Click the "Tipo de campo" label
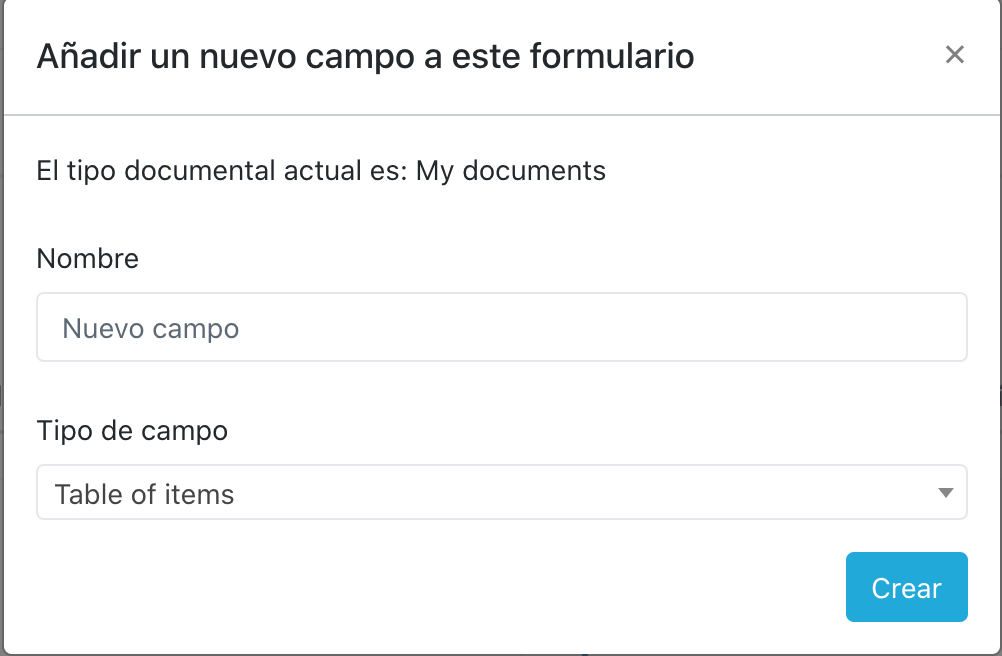The image size is (1002, 656). click(x=132, y=431)
